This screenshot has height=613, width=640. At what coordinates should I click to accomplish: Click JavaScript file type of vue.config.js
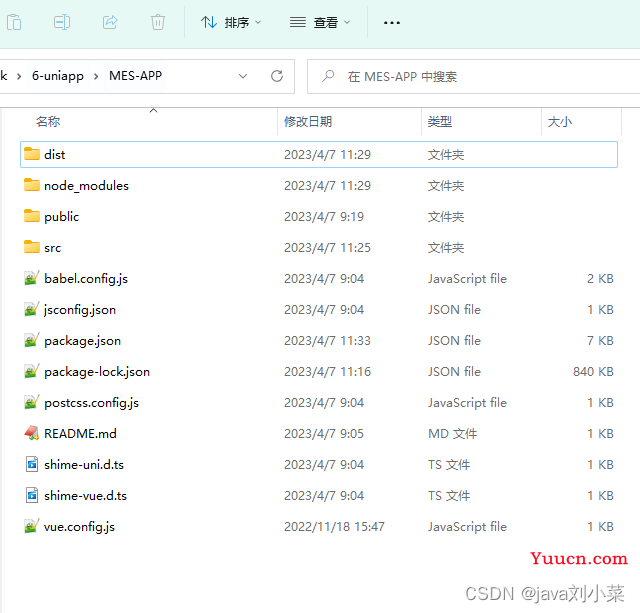coord(467,526)
